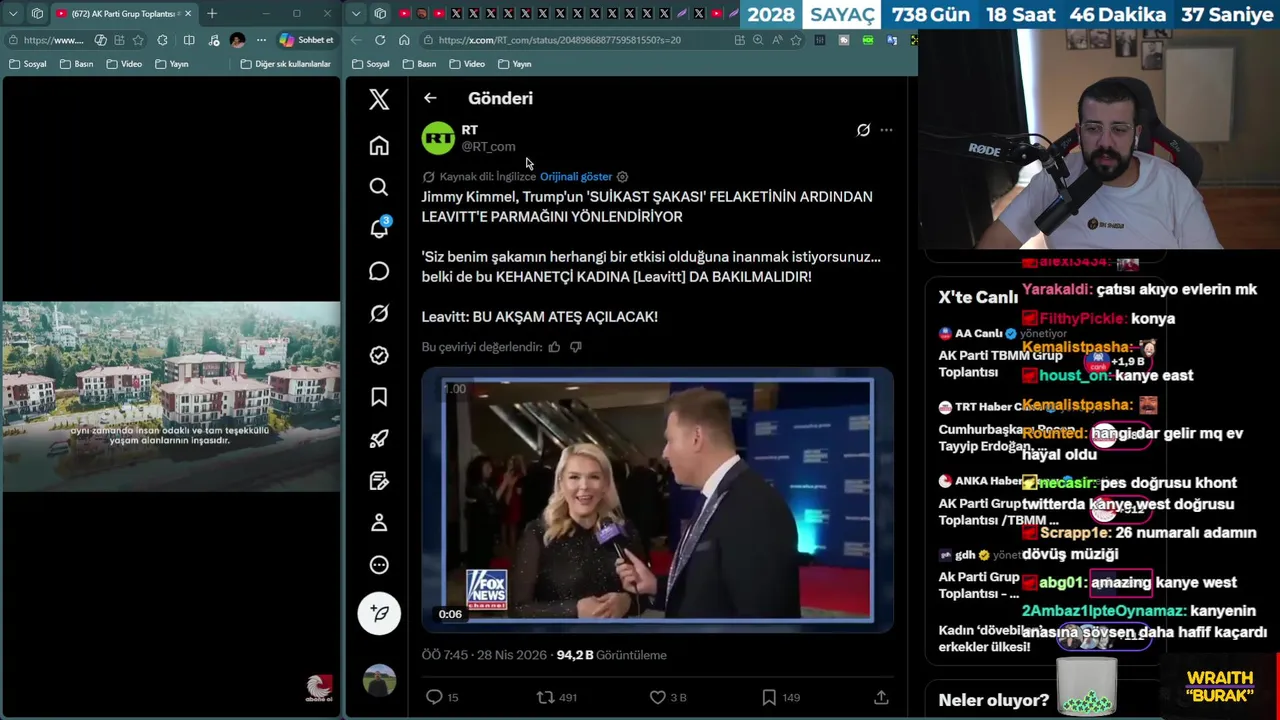Select the AK Parti Grup Toplantısı tab
Screen dimensions: 1280x720
tap(125, 14)
